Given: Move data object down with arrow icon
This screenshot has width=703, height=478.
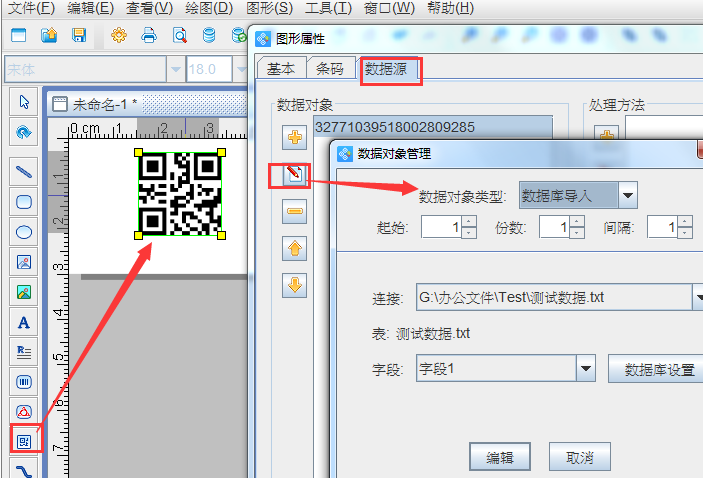Looking at the screenshot, I should pos(294,285).
